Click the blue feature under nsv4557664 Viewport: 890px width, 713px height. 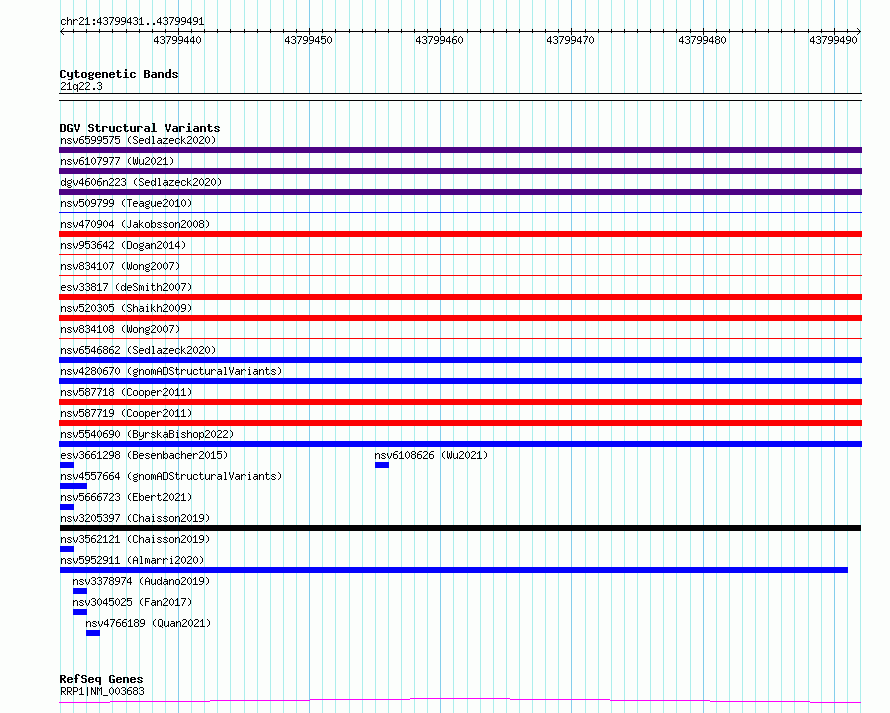73,486
